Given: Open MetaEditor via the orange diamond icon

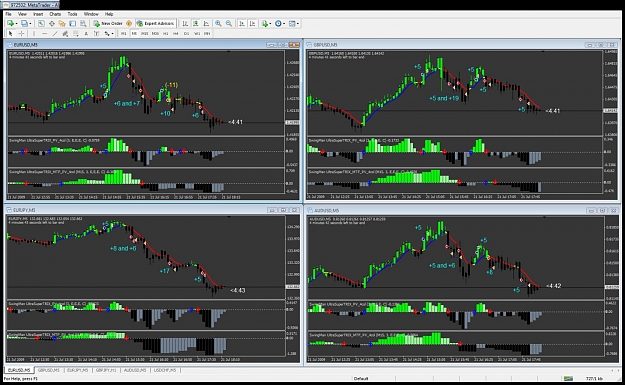Looking at the screenshot, I should point(129,24).
